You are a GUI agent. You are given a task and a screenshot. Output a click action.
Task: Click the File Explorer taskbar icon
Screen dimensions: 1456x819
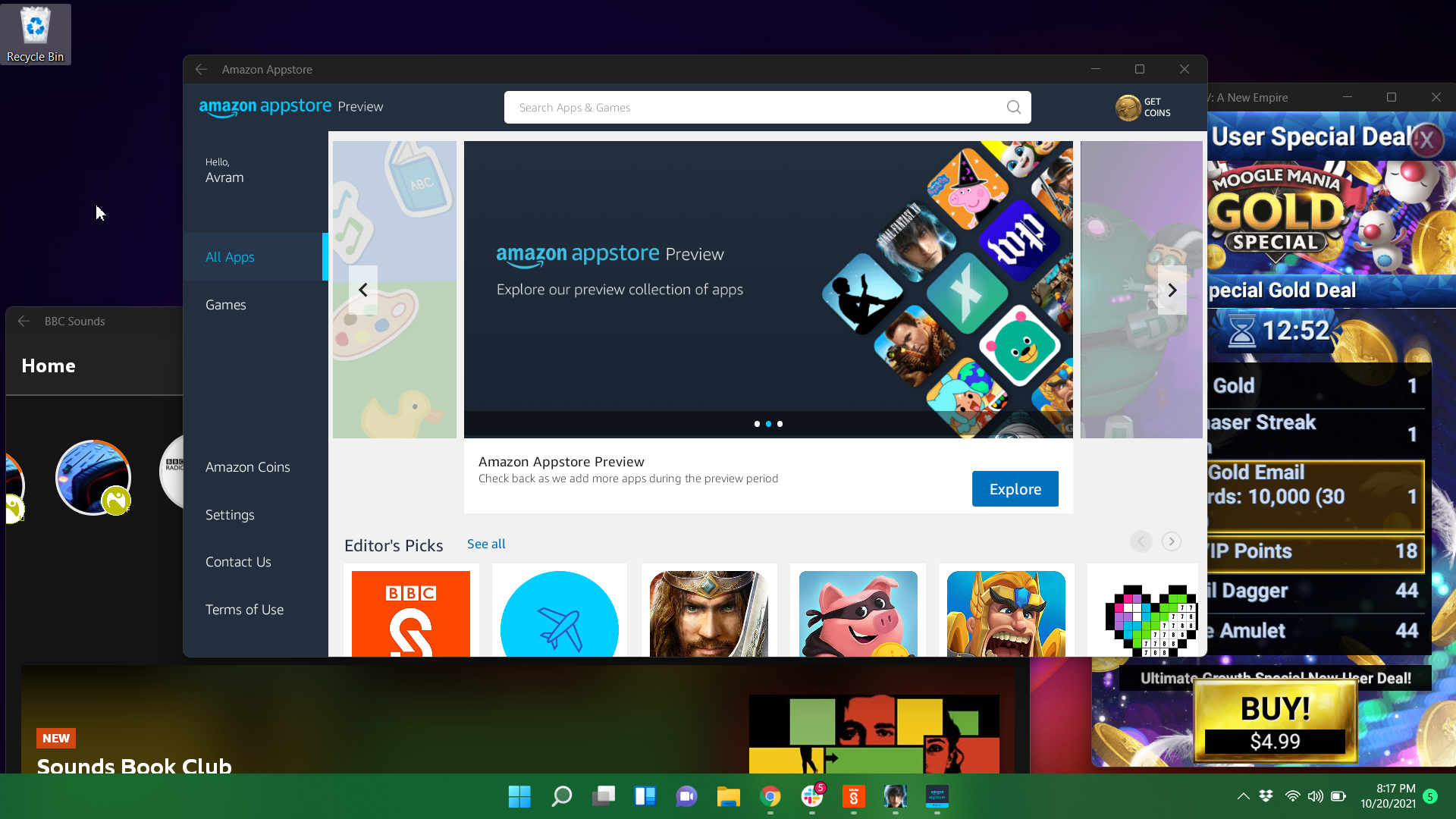coord(728,796)
